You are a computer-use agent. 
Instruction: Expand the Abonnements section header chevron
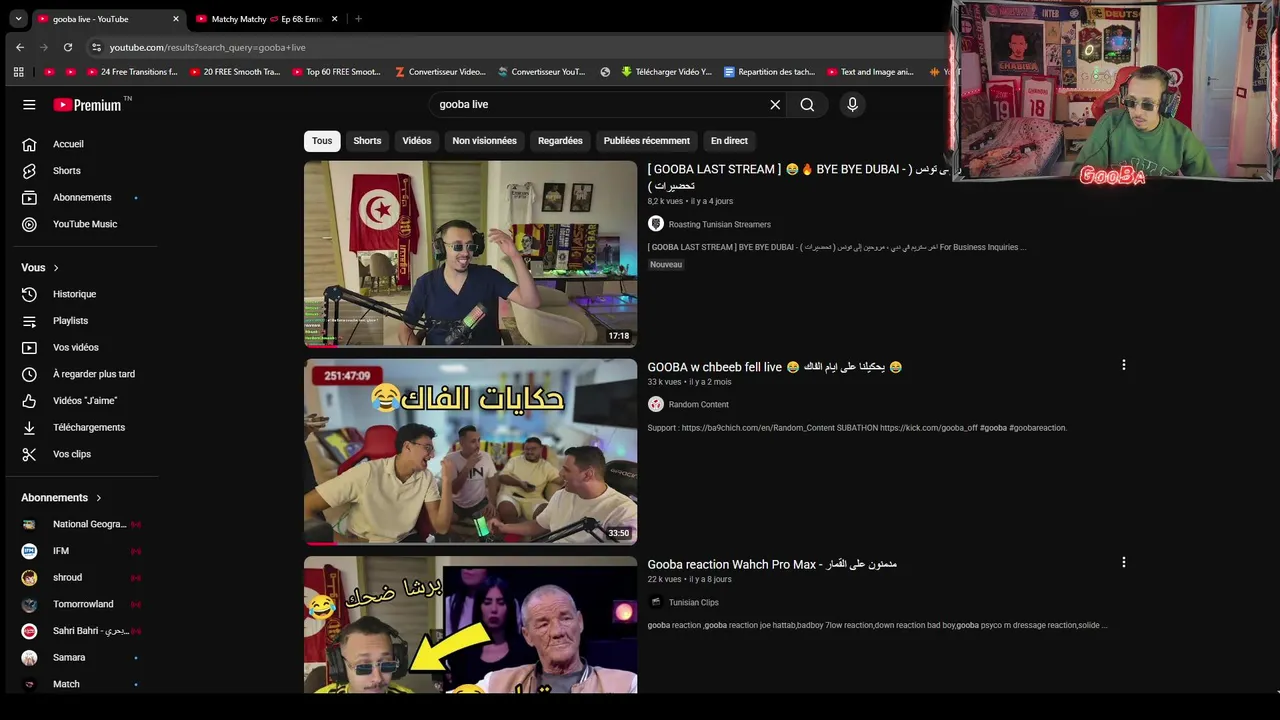click(x=98, y=498)
